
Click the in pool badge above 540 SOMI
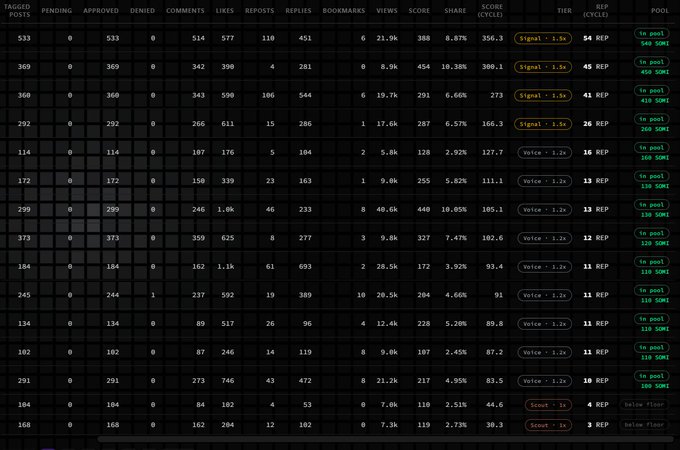tap(651, 33)
